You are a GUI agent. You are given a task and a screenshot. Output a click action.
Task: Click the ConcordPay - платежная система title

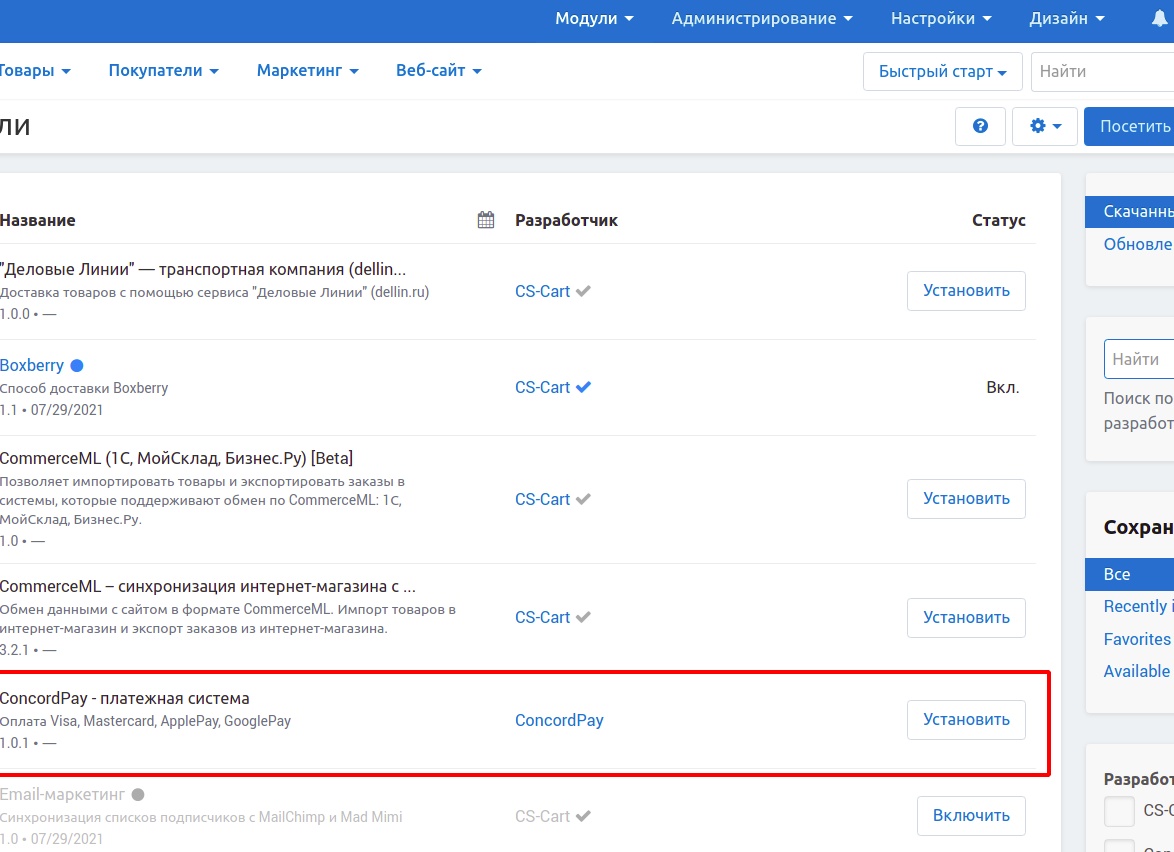tap(125, 698)
